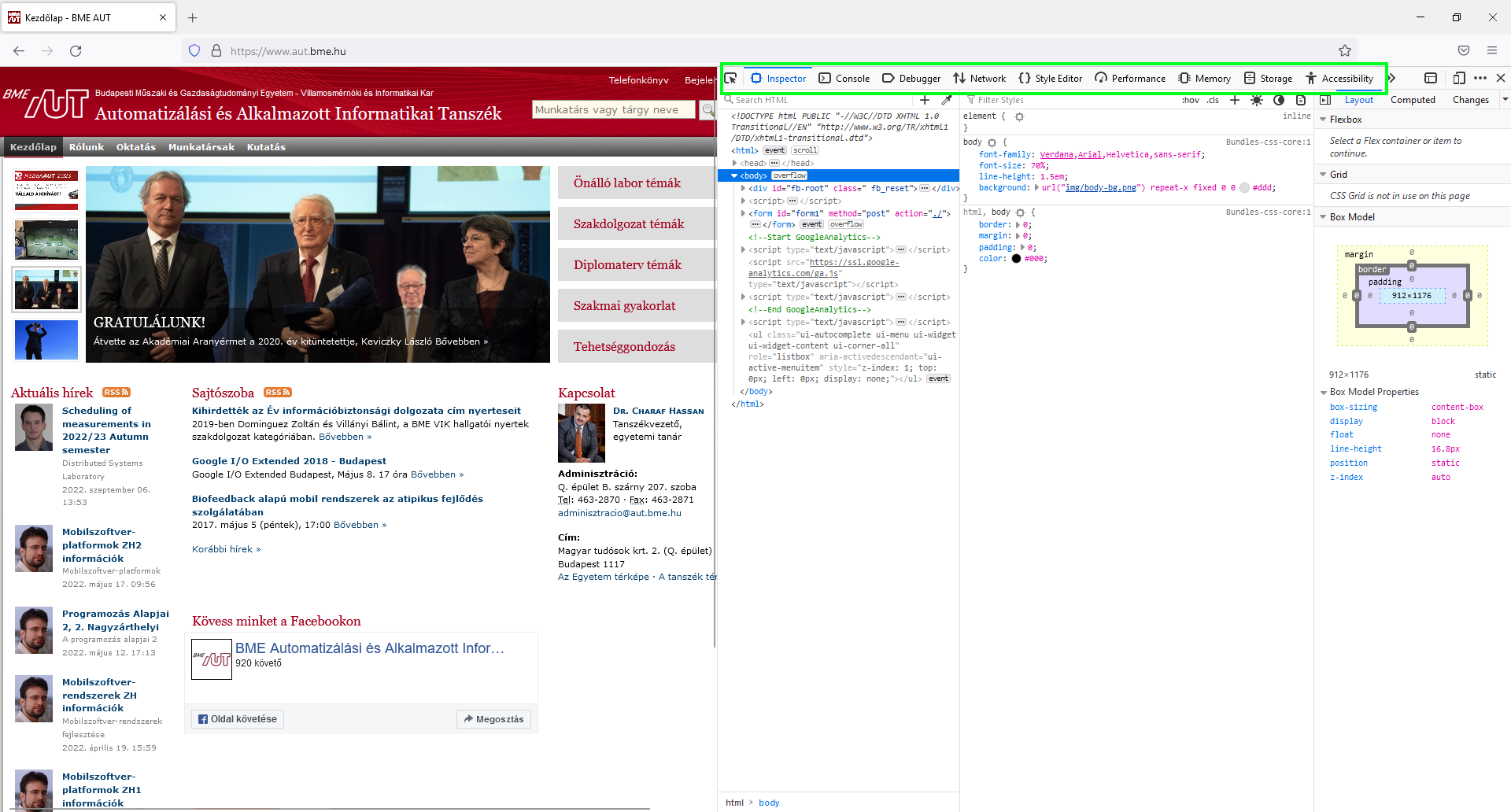Image resolution: width=1511 pixels, height=812 pixels.
Task: Toggle the three-pane inspector mode icon
Action: (x=1325, y=100)
